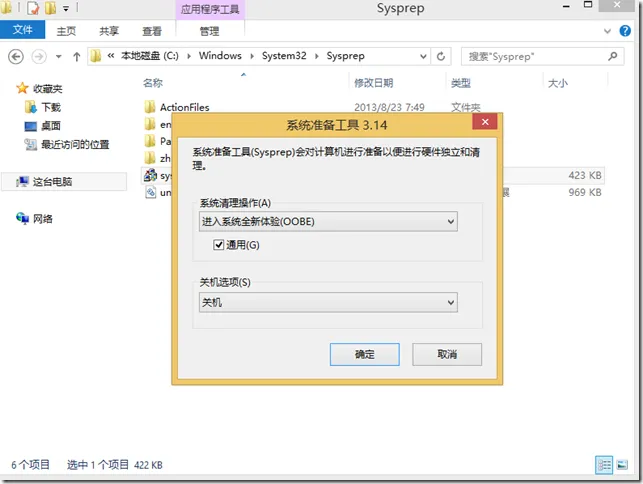The image size is (643, 484).
Task: Click the new folder icon in the title bar
Action: pyautogui.click(x=50, y=8)
